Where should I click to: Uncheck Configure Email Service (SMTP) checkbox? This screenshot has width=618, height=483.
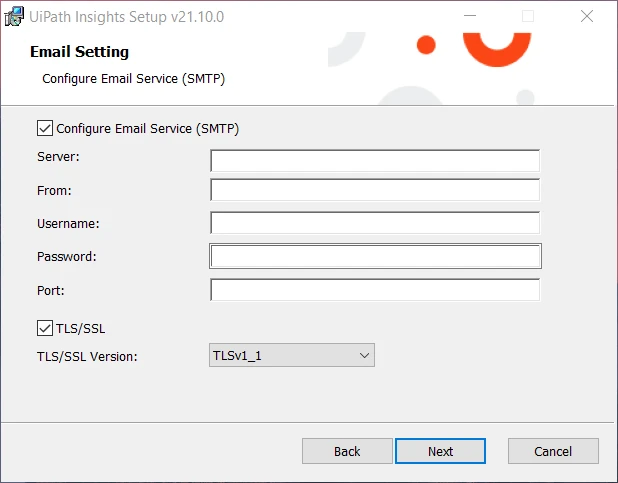pyautogui.click(x=45, y=128)
